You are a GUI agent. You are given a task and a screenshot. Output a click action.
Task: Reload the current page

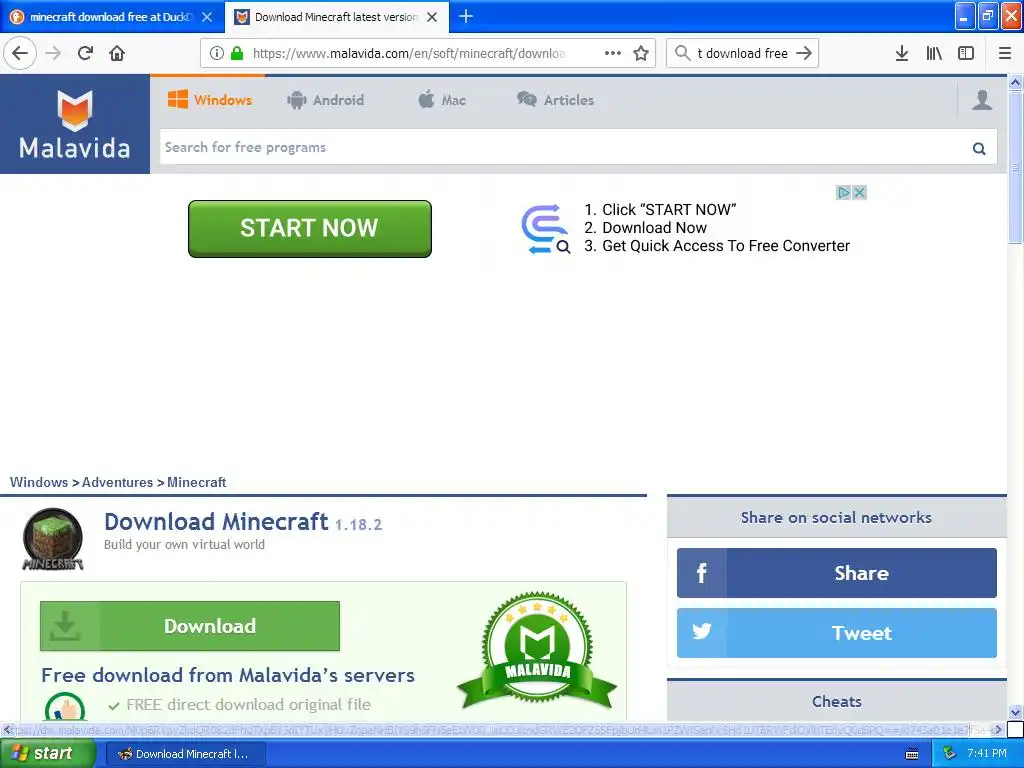[x=85, y=53]
